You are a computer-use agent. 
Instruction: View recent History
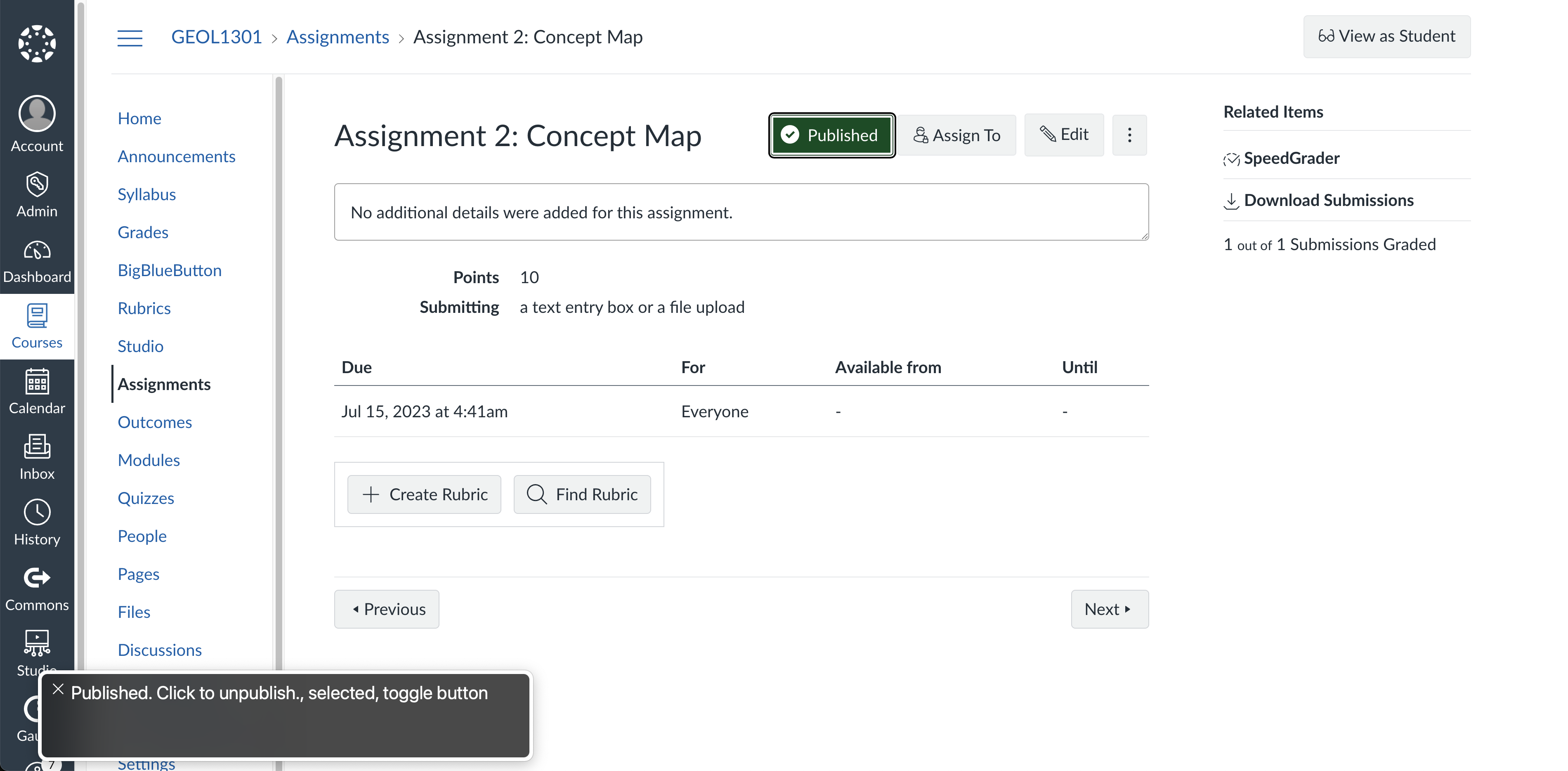tap(37, 522)
